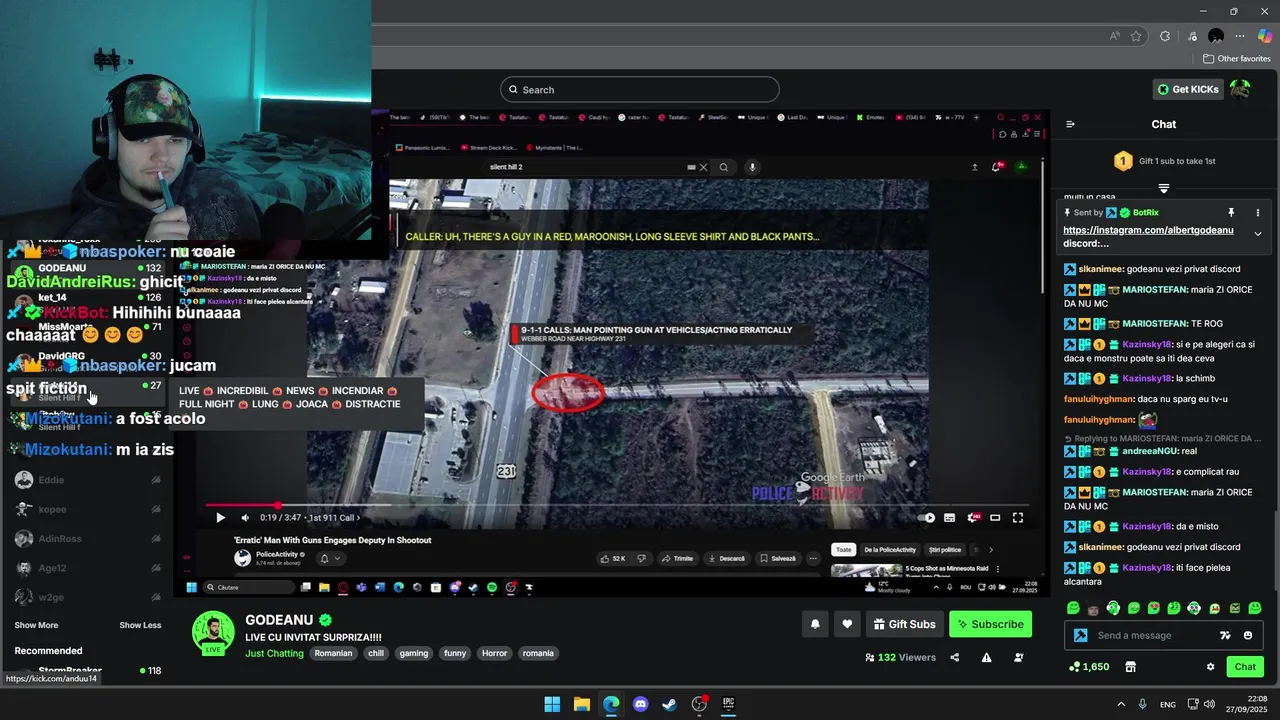Viewport: 1280px width, 720px height.
Task: Mute the streamed YouTube video
Action: 245,518
